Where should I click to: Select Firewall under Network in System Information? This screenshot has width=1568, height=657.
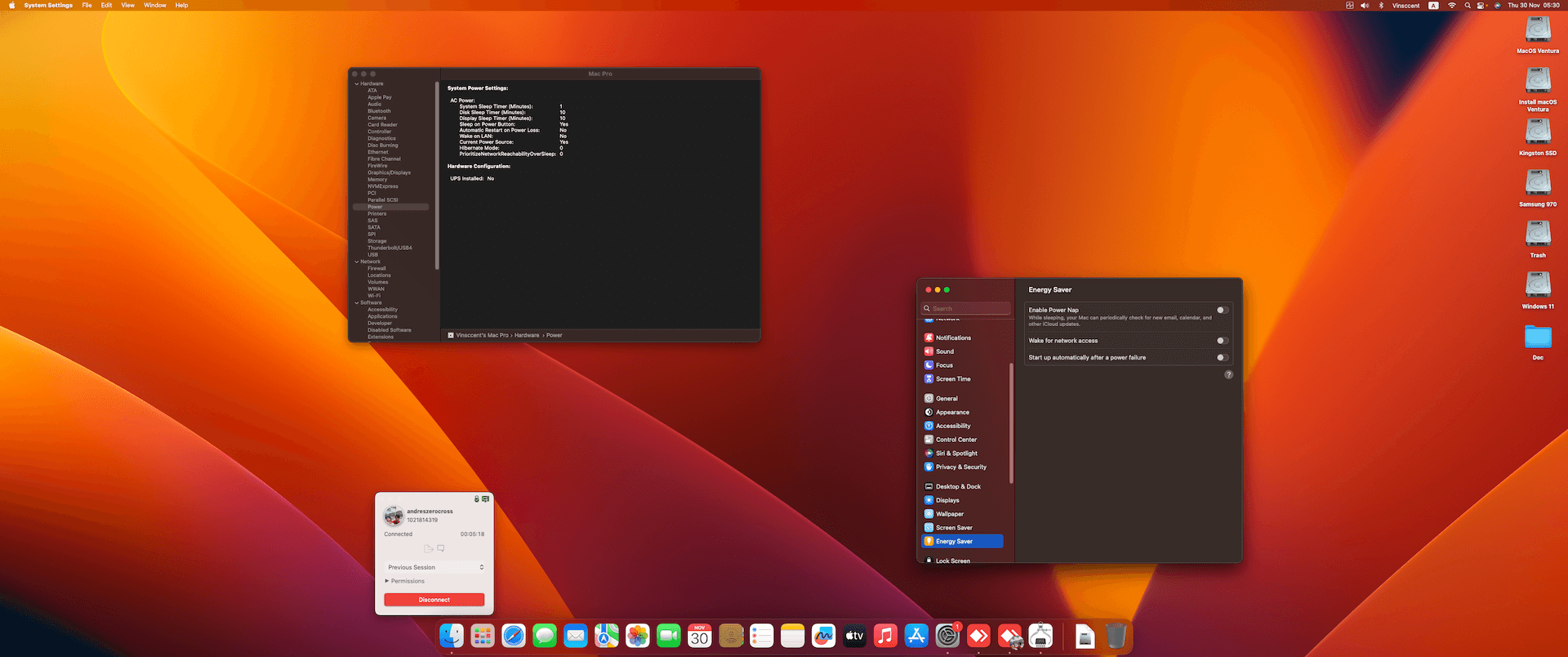pos(376,268)
